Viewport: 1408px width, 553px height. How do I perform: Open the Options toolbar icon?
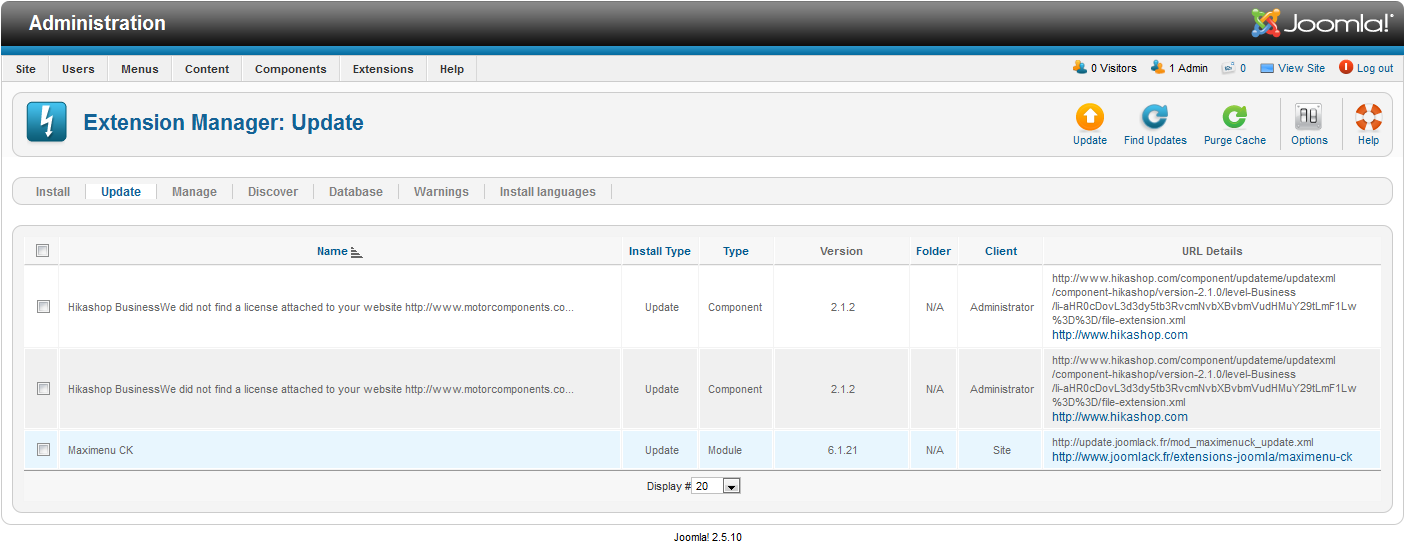coord(1309,117)
